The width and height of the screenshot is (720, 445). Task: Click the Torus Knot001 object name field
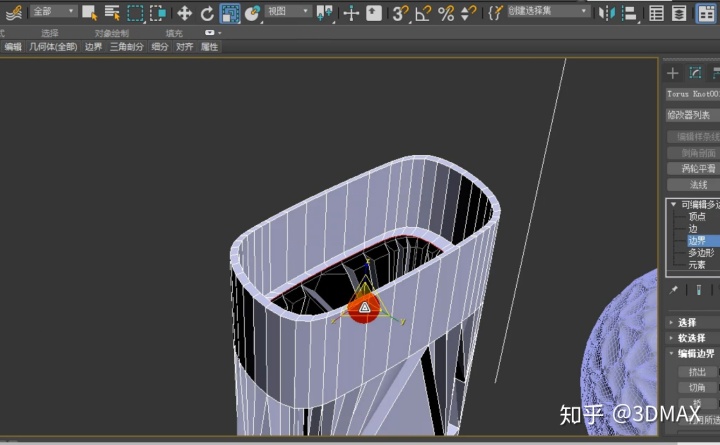693,94
